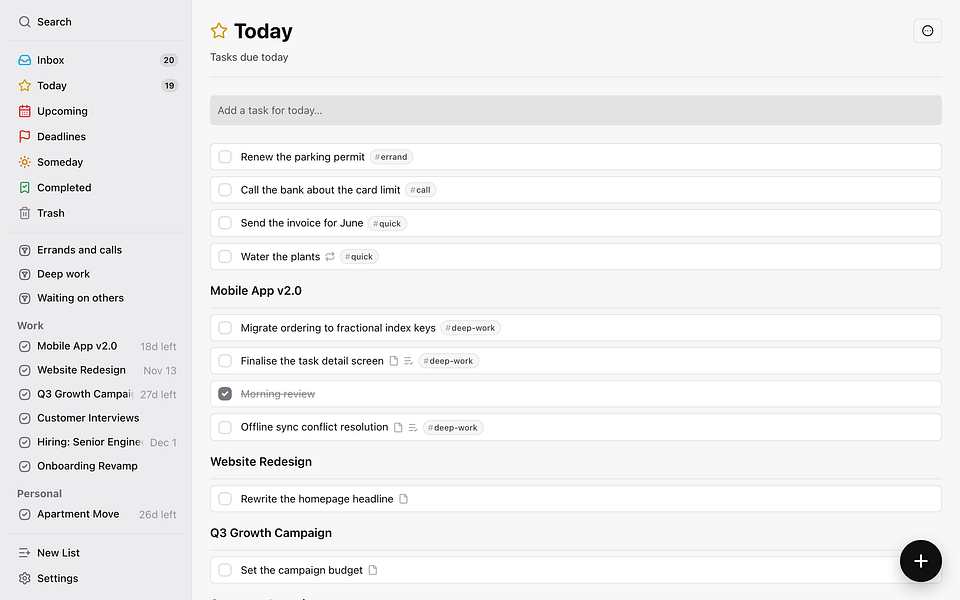Image resolution: width=960 pixels, height=600 pixels.
Task: Open the Hiring: Senior Engineer project
Action: coord(98,442)
